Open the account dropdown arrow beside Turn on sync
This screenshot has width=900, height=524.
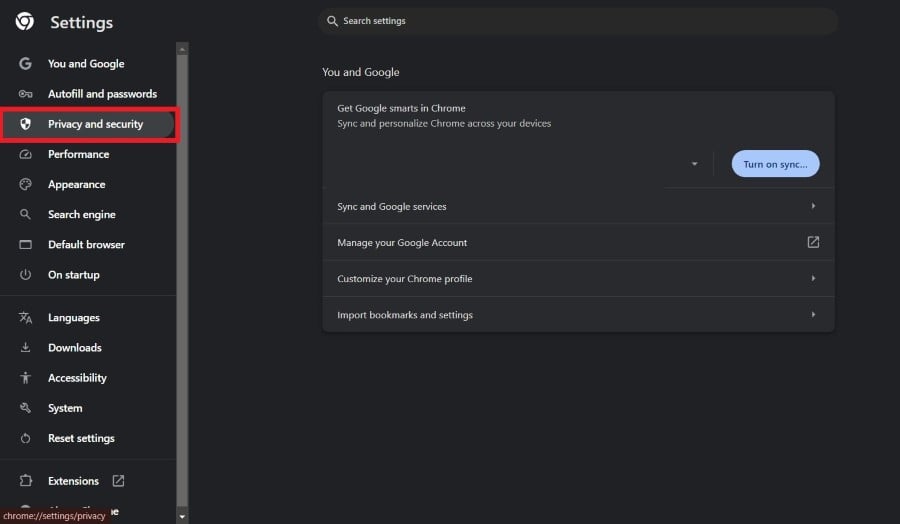(x=695, y=164)
